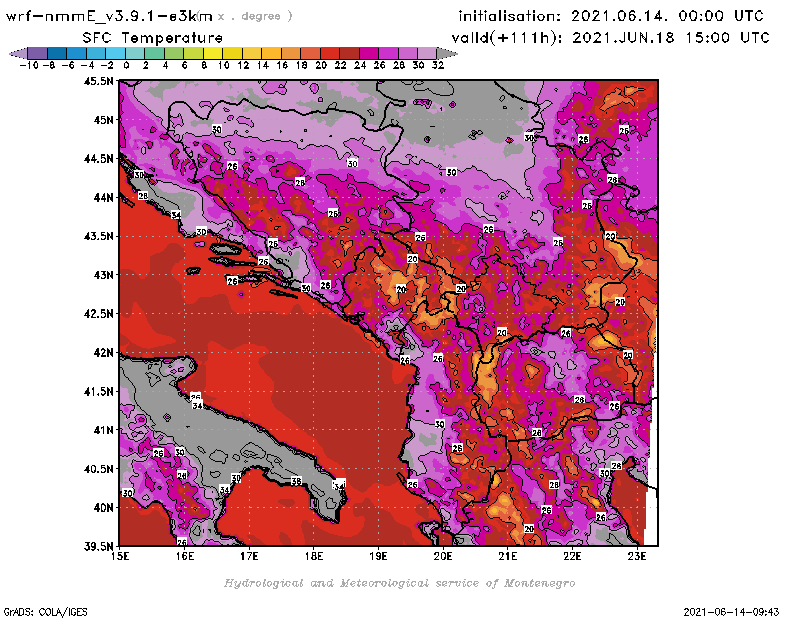
Task: Select the cyan -2 to 0 legend swatch
Action: coord(115,53)
